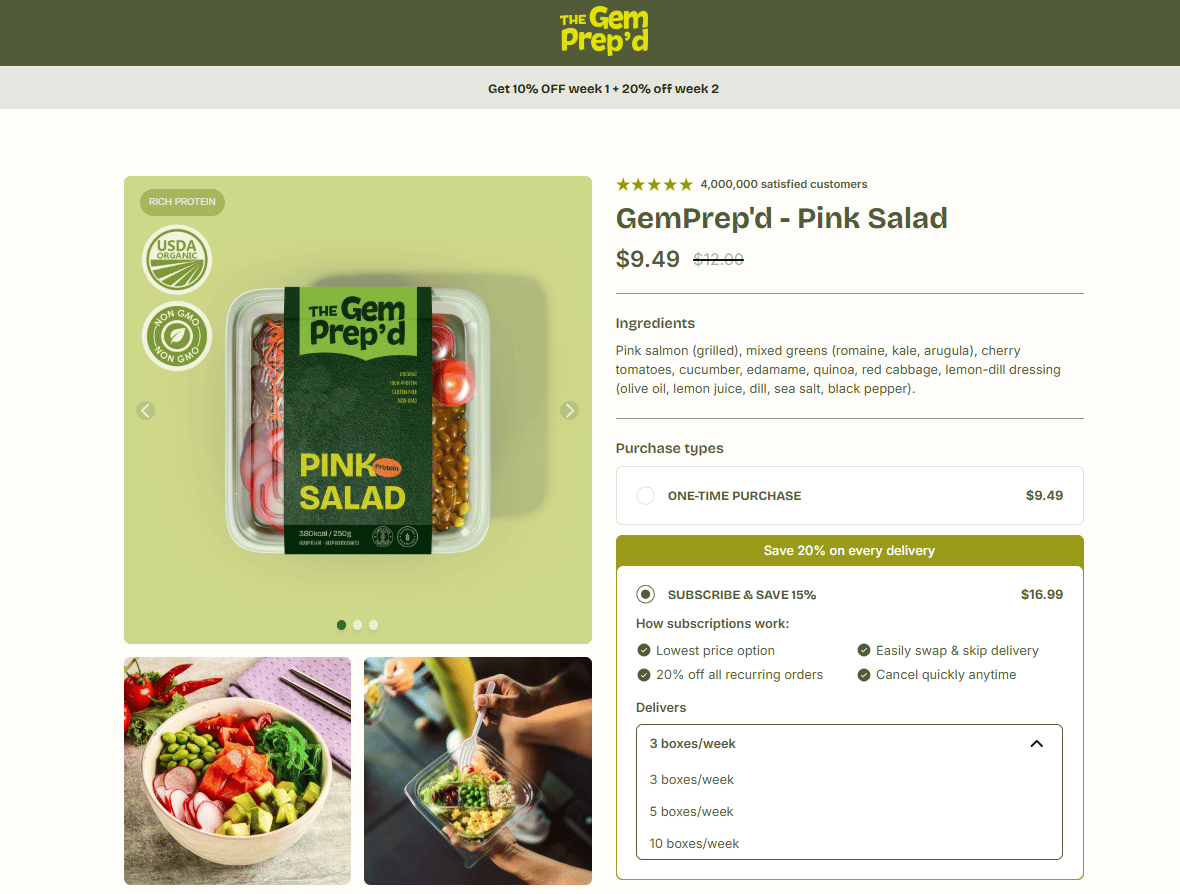Advance carousel with right arrow

tap(570, 410)
